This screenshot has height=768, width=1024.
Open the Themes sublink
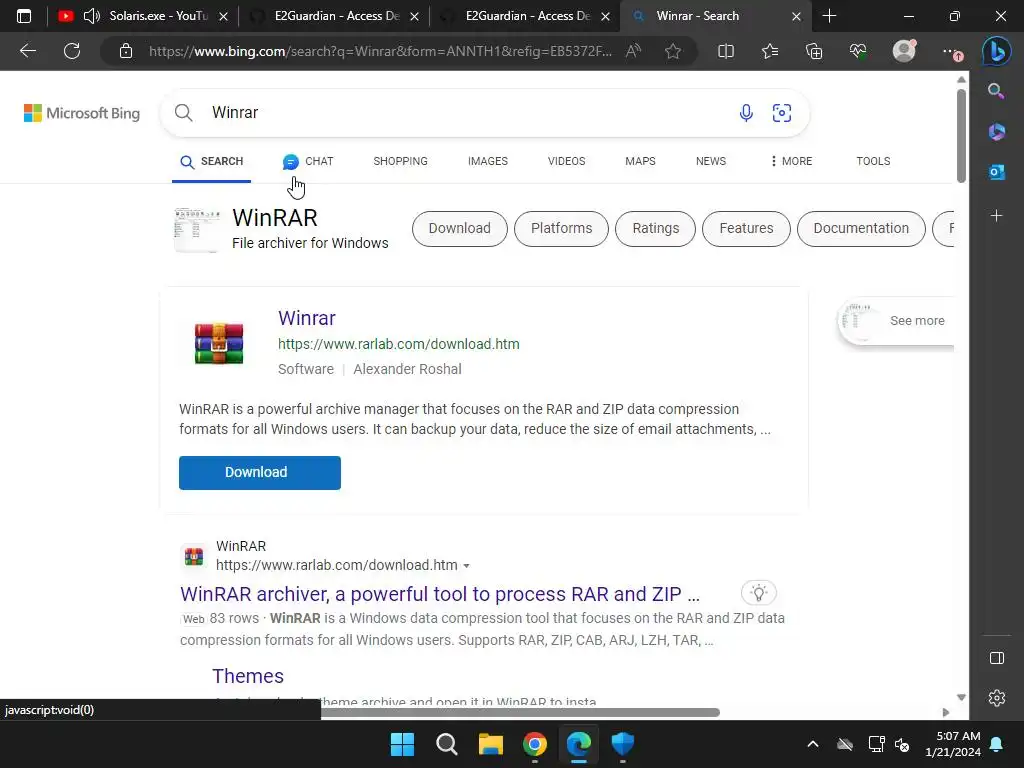click(x=248, y=676)
